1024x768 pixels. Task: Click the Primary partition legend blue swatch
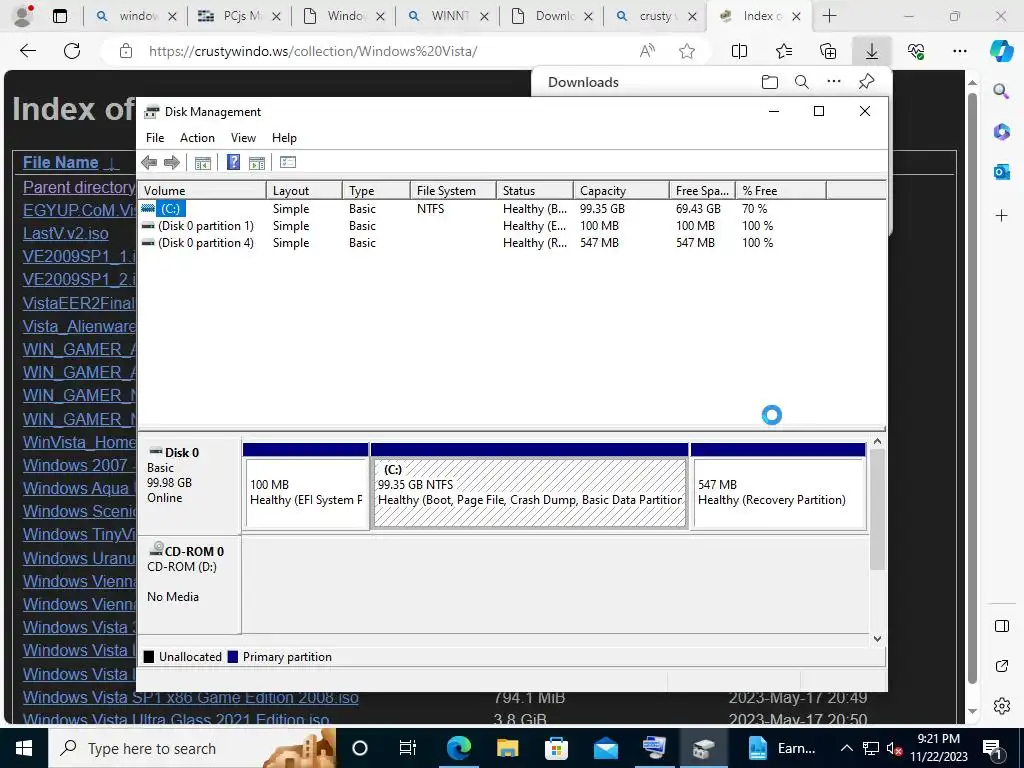[x=232, y=657]
